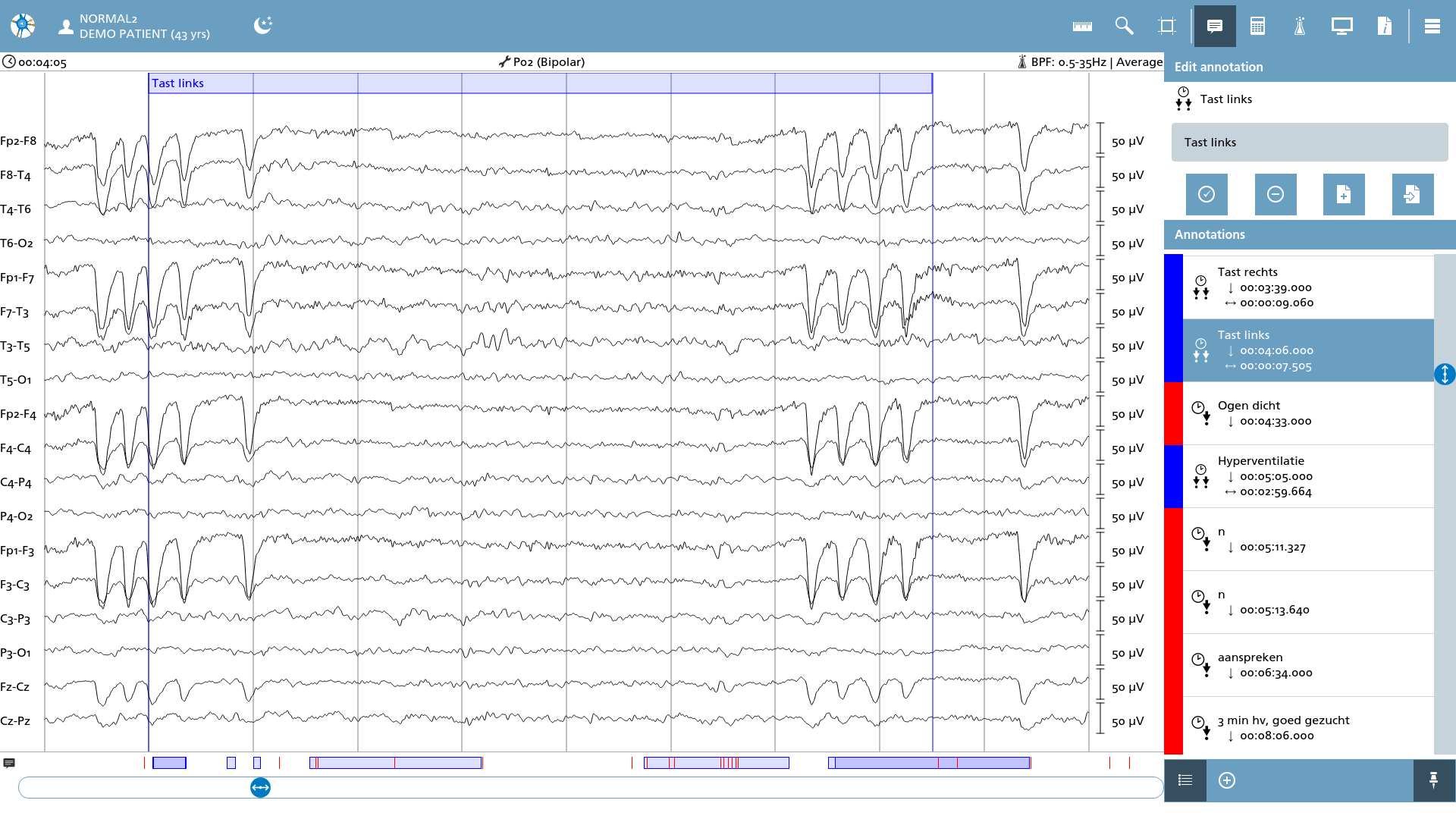Open the document info icon
This screenshot has height=819, width=1456.
pos(1385,27)
